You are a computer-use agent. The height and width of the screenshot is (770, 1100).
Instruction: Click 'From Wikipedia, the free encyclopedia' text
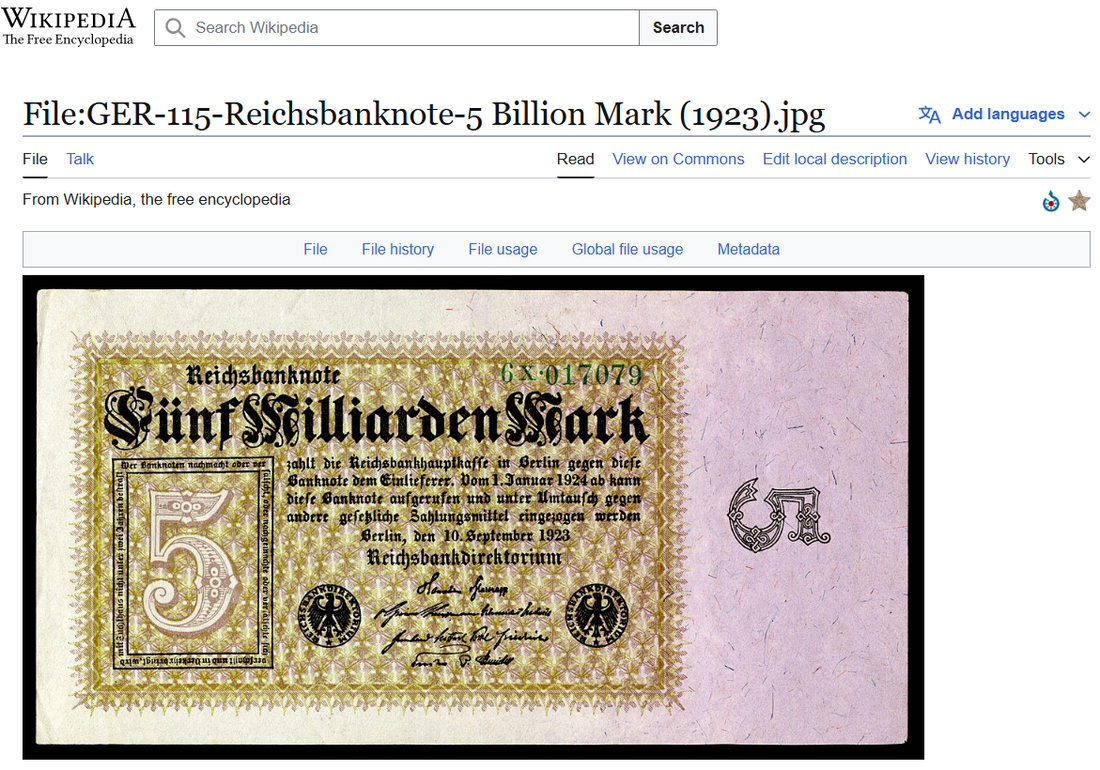[156, 200]
